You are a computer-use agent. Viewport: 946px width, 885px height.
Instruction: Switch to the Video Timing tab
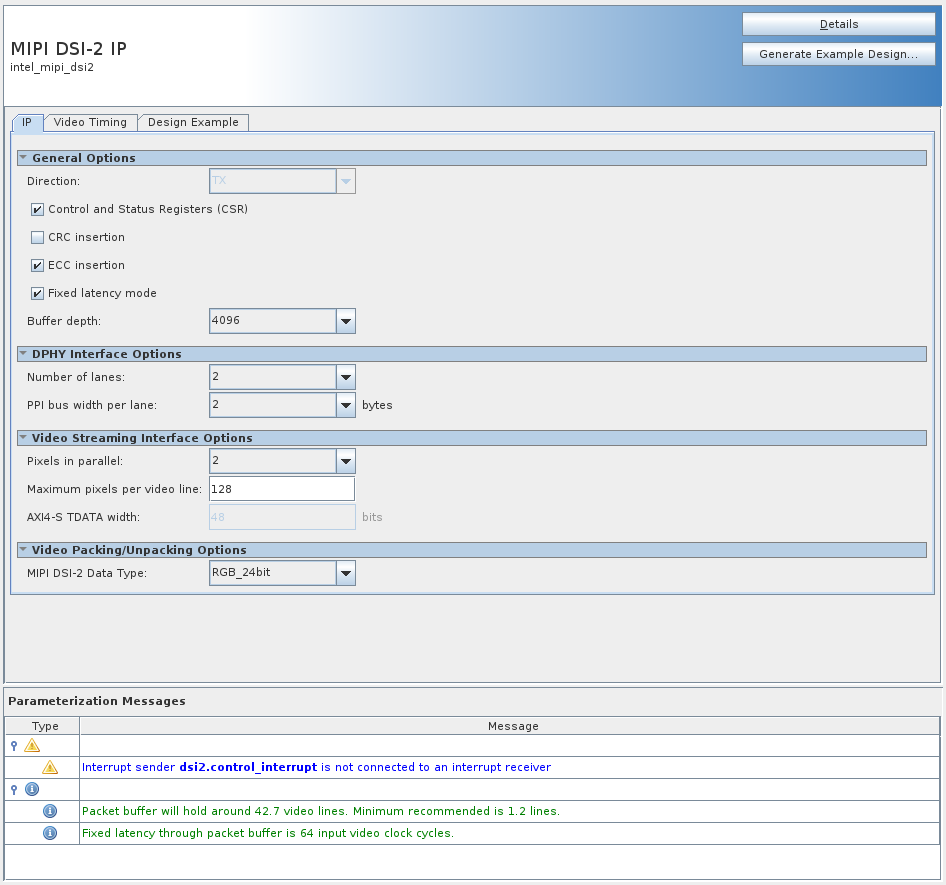pos(90,122)
